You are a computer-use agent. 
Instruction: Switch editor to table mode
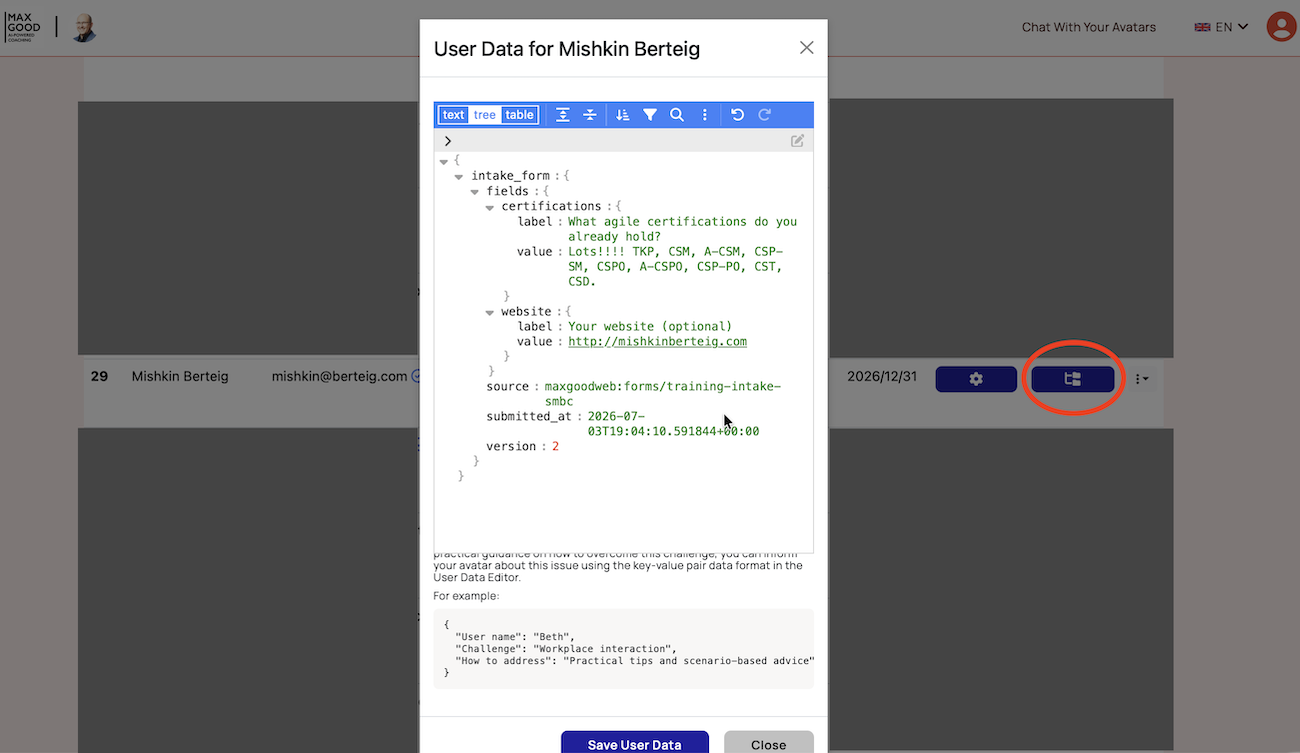(x=519, y=115)
